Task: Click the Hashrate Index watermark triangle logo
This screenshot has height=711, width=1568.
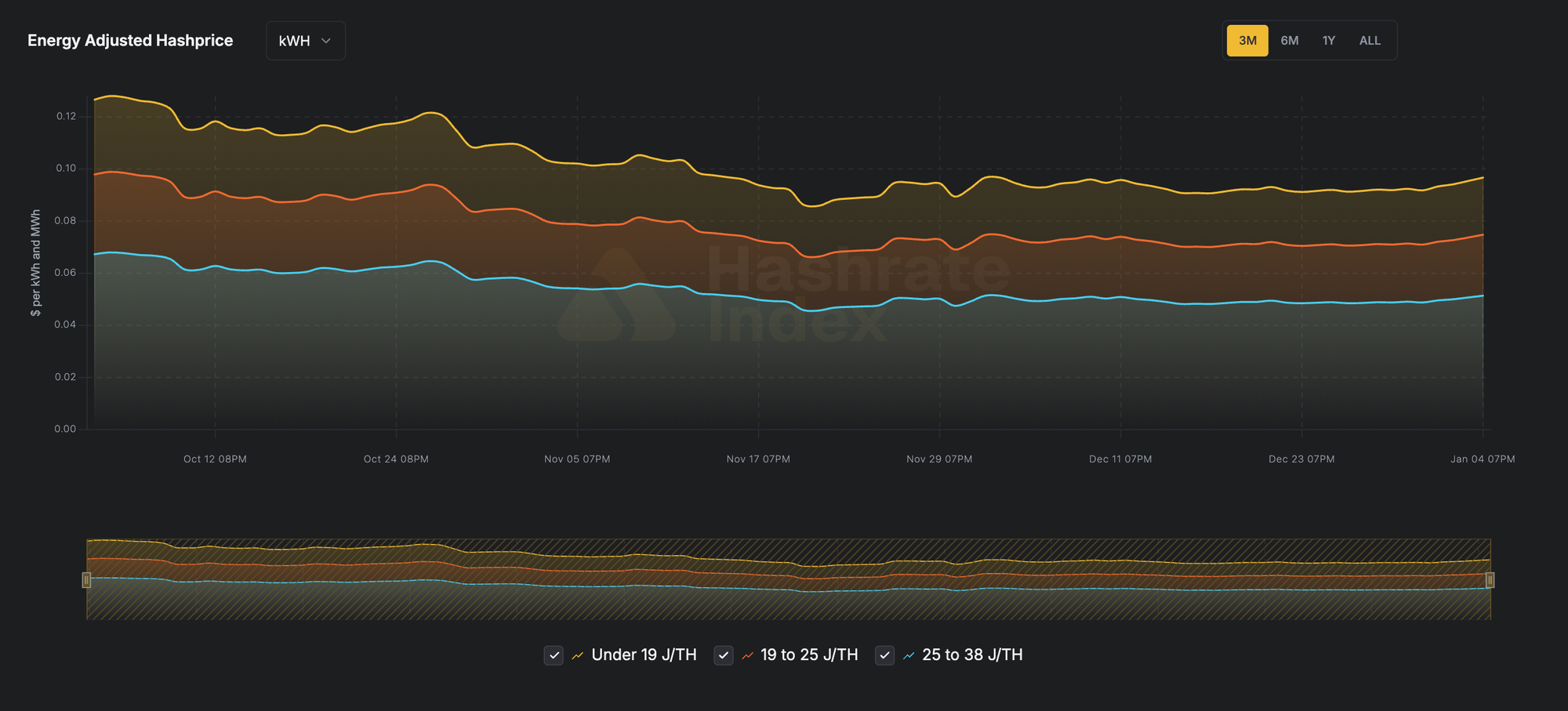Action: pos(616,298)
